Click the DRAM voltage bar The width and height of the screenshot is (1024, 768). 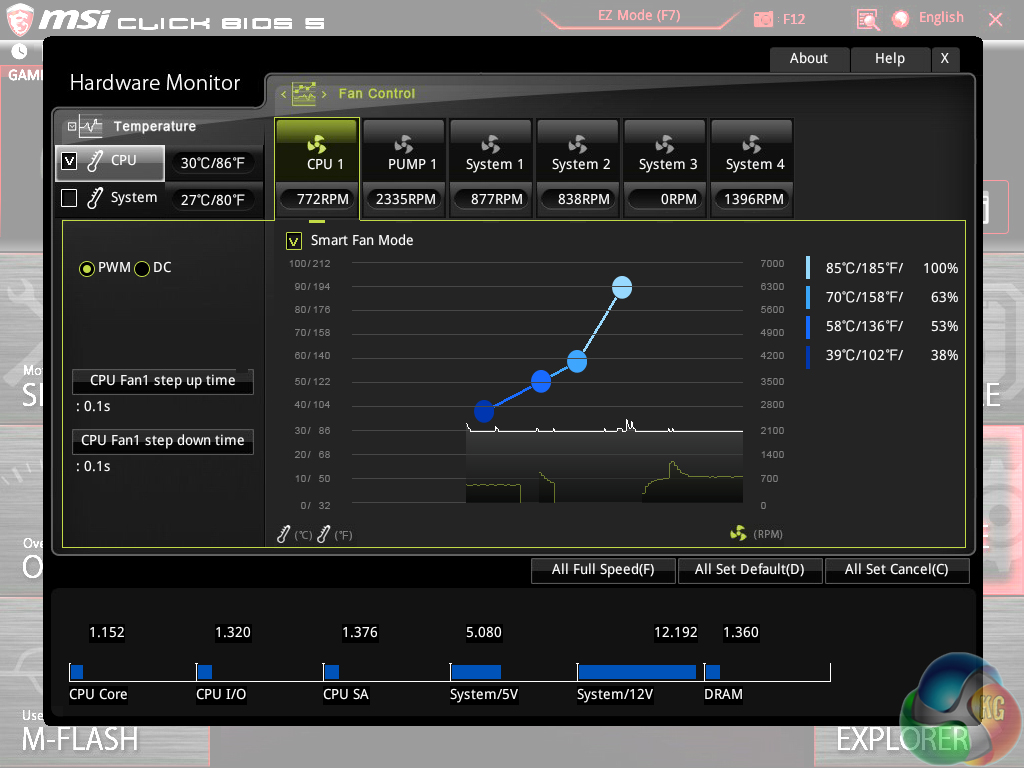coord(713,672)
